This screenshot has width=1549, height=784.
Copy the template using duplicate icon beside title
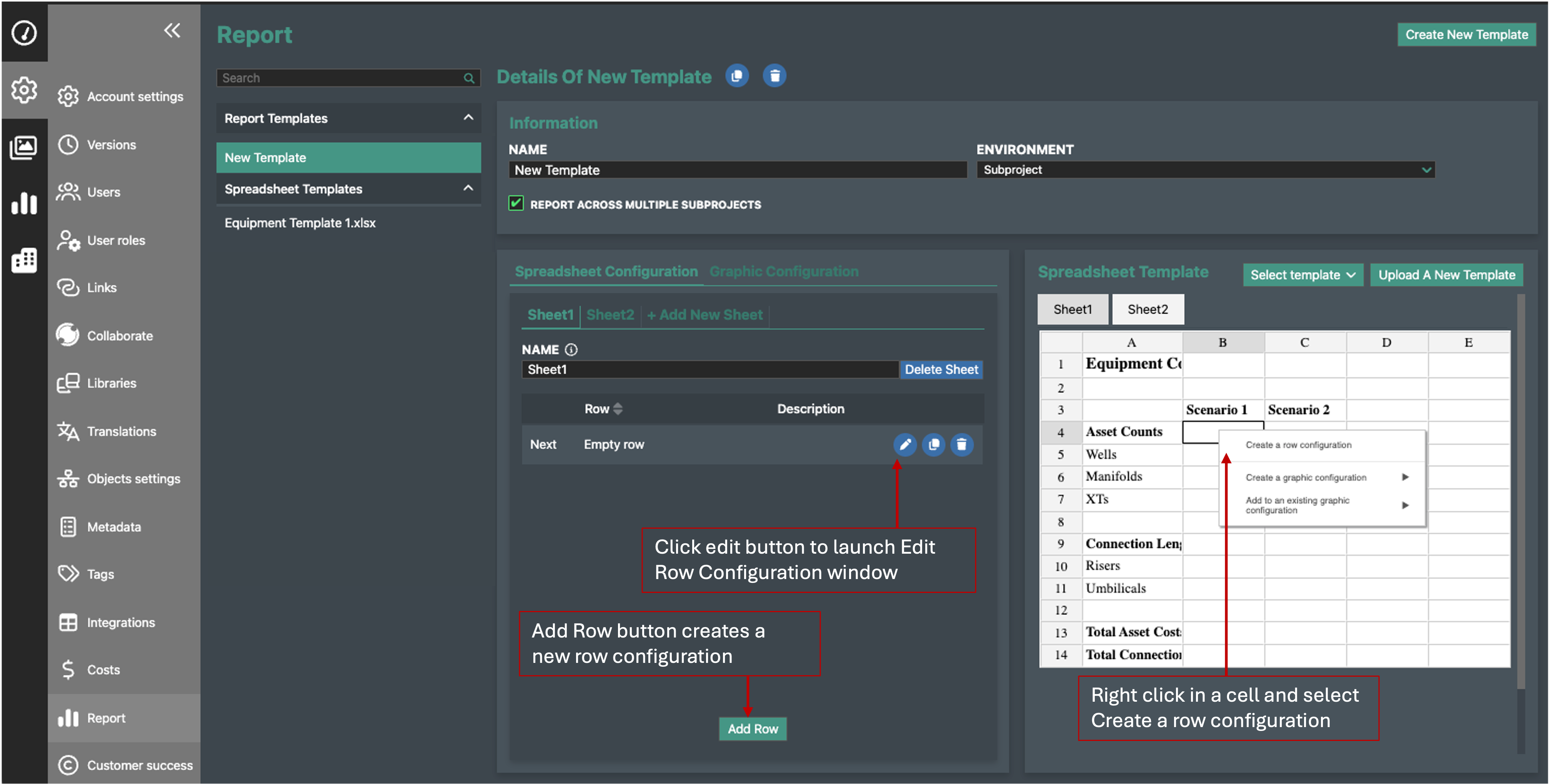point(736,76)
